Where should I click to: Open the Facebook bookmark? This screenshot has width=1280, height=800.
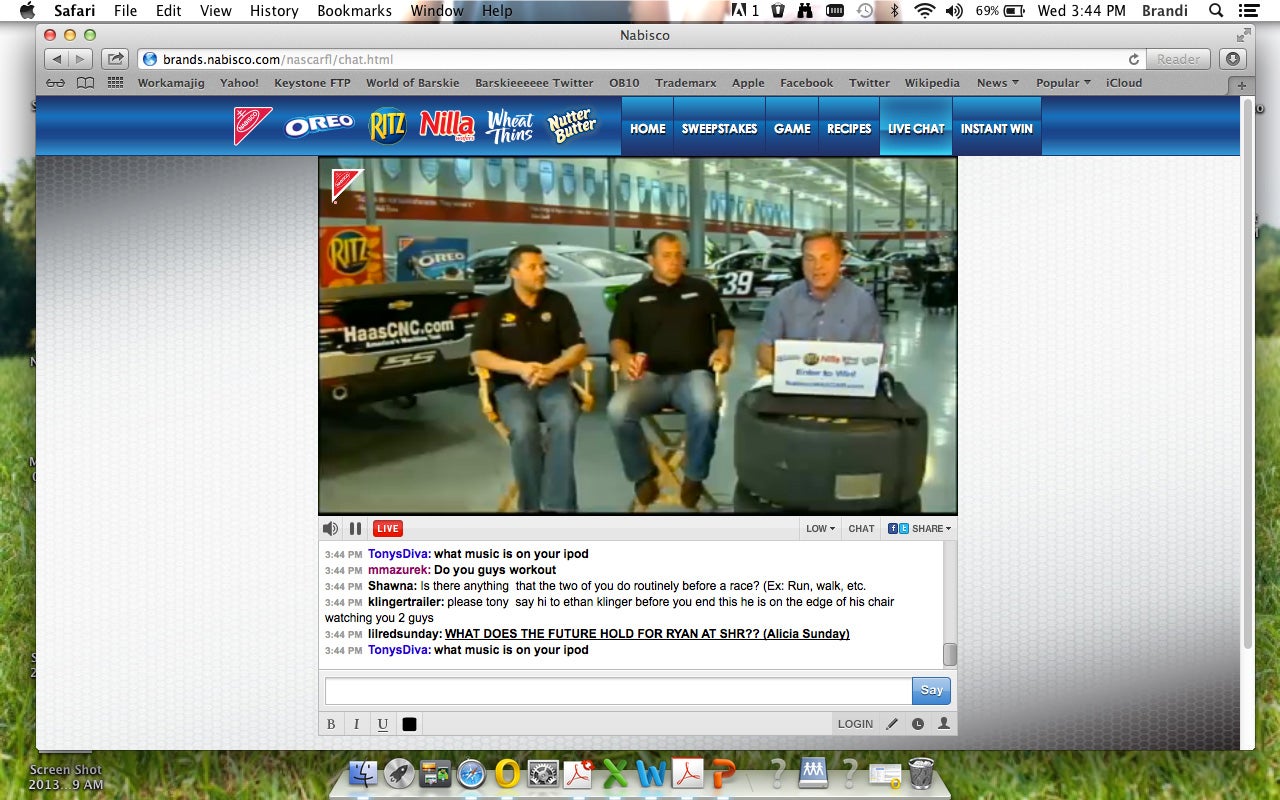pos(806,83)
